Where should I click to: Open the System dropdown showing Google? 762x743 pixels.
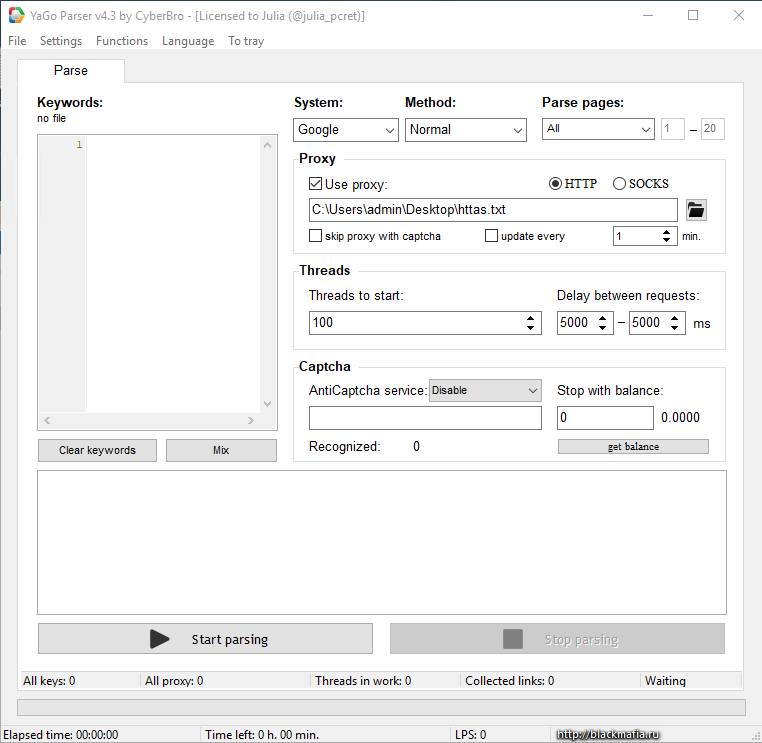[x=346, y=130]
